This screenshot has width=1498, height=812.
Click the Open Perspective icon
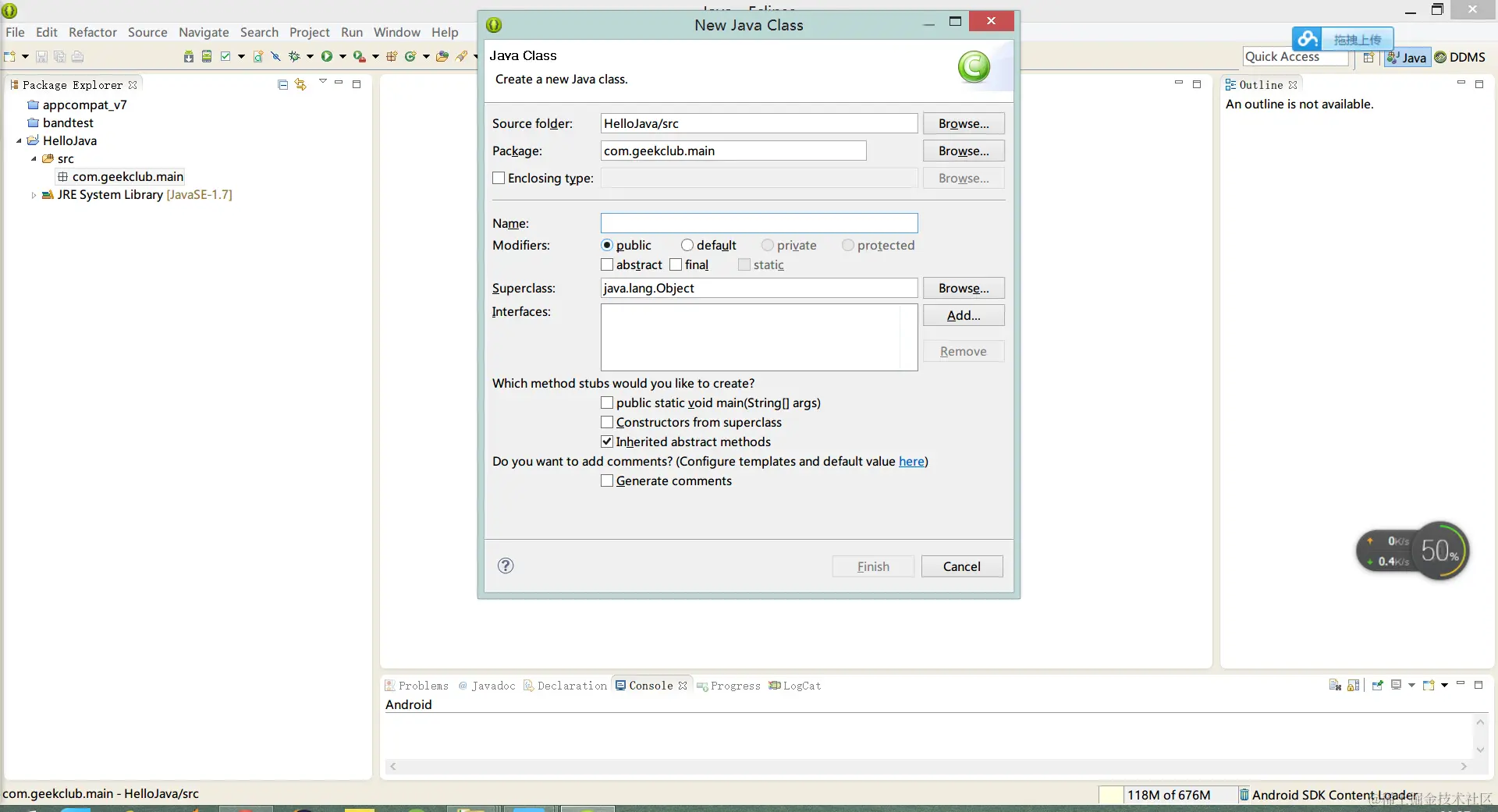tap(1368, 57)
